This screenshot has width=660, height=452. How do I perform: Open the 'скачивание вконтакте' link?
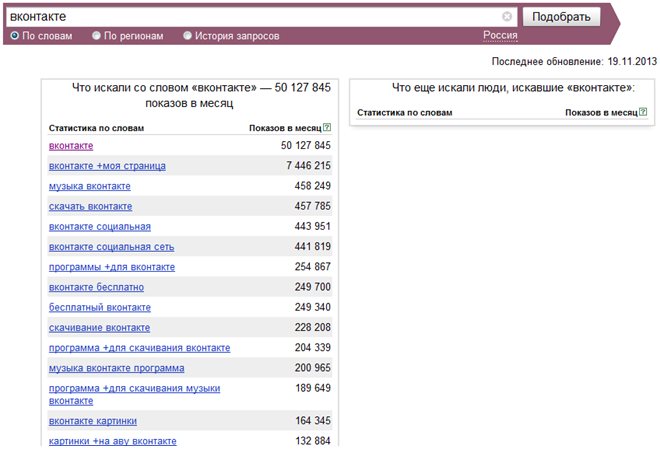click(x=99, y=327)
